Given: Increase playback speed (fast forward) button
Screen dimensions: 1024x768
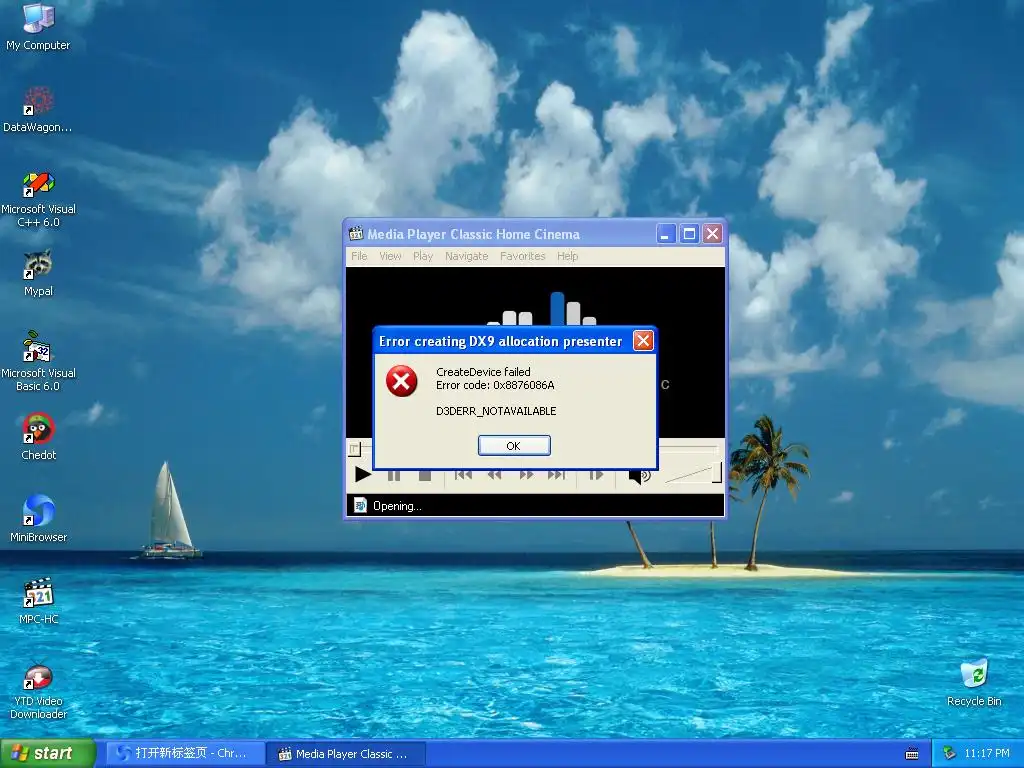Looking at the screenshot, I should pyautogui.click(x=526, y=475).
